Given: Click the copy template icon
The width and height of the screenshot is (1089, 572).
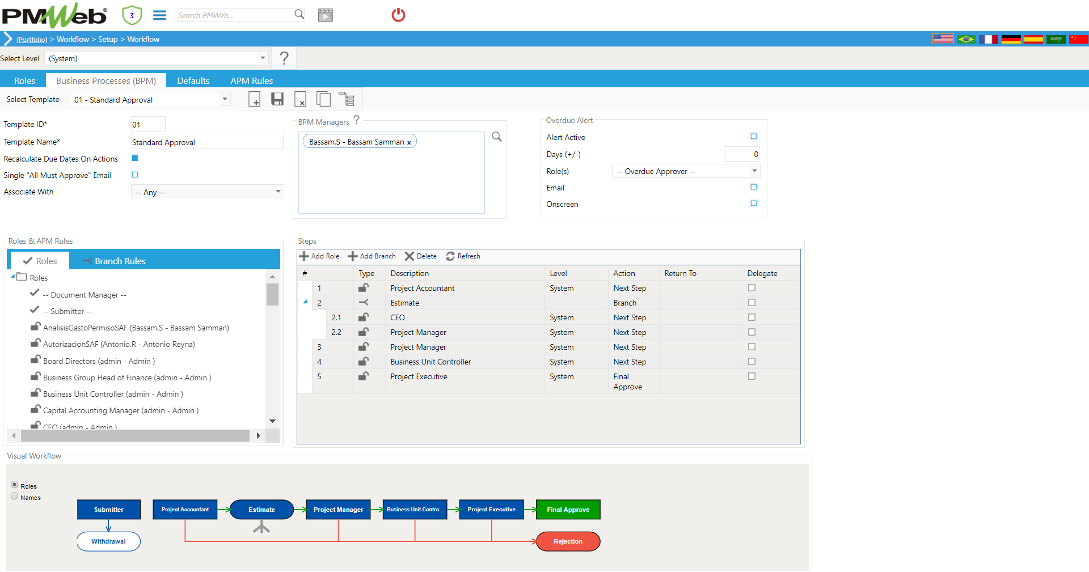Looking at the screenshot, I should [x=323, y=99].
